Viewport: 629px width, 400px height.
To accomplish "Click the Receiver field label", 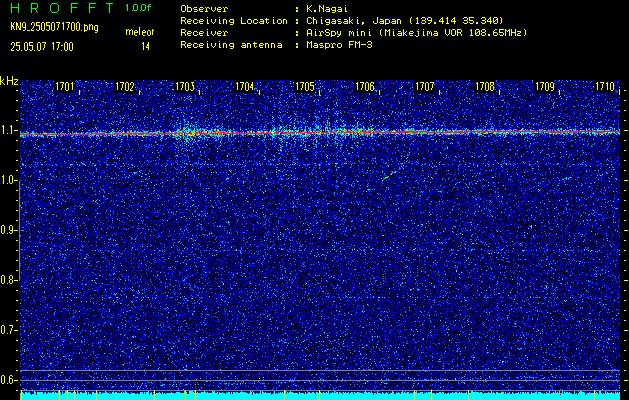I will point(204,33).
